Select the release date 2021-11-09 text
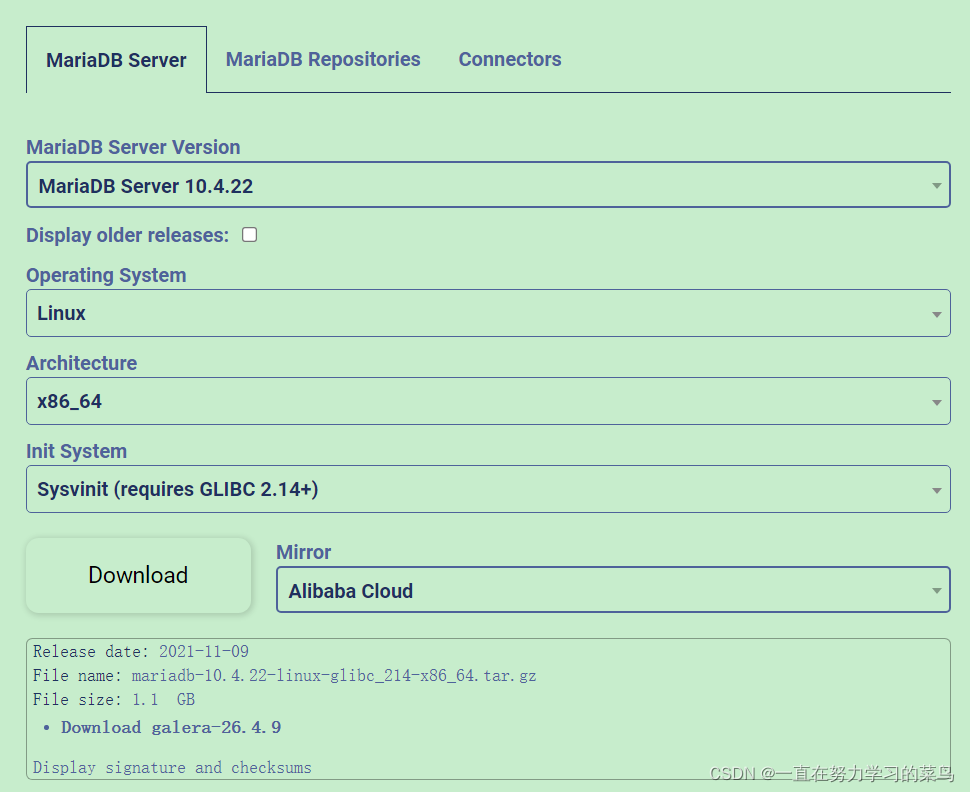 coord(204,651)
